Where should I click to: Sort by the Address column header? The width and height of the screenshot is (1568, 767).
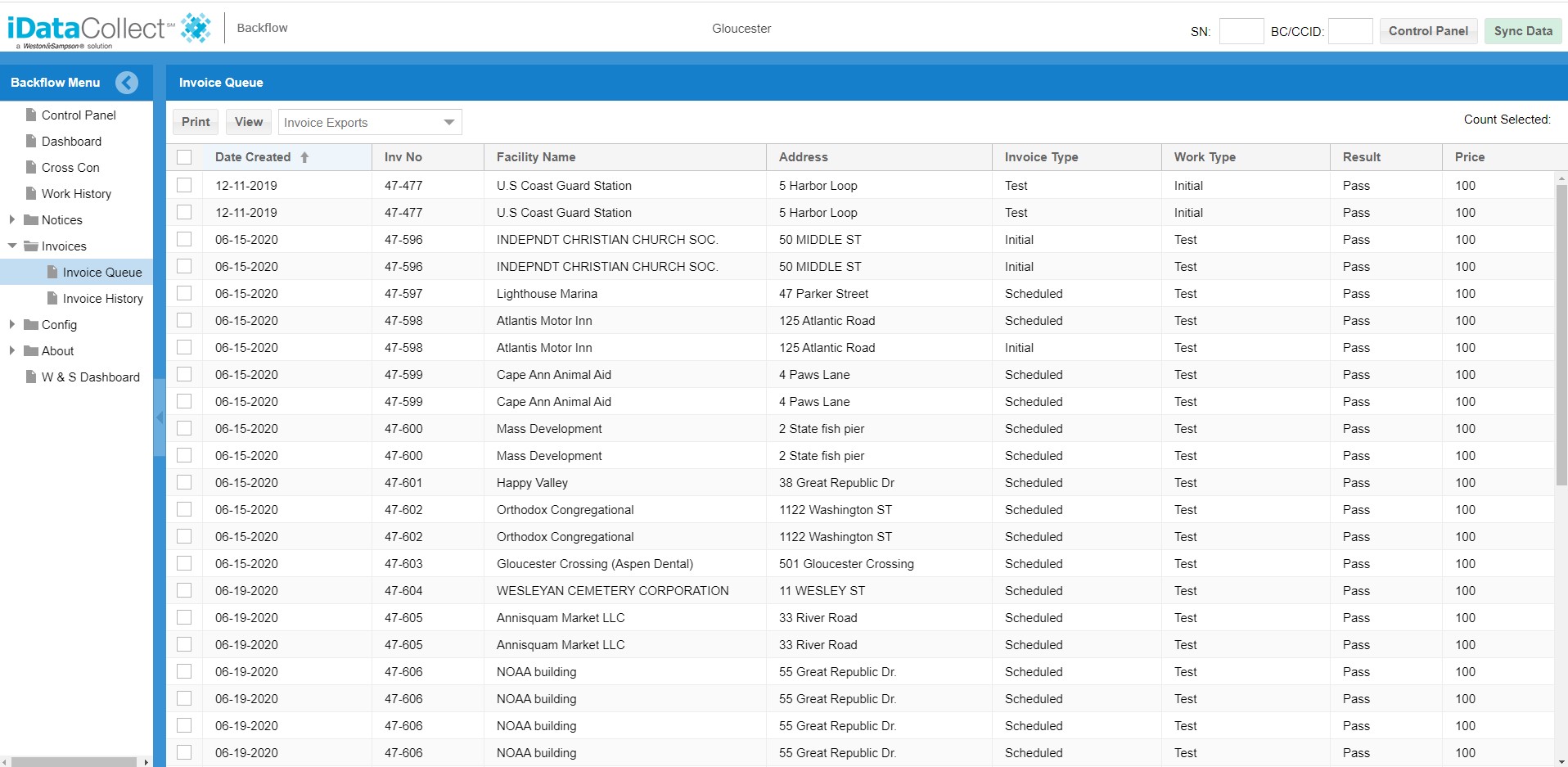point(879,157)
